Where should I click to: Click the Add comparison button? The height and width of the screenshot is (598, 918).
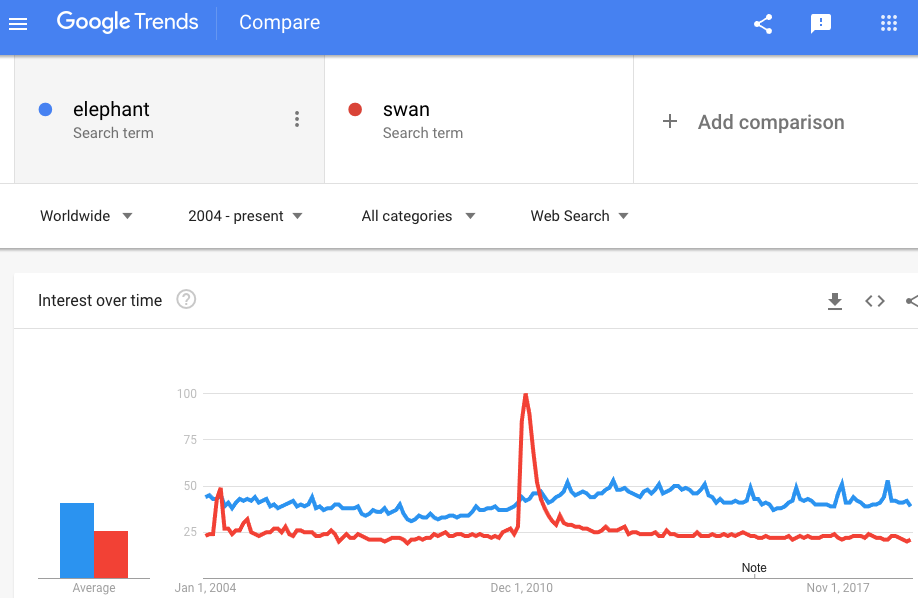click(770, 122)
